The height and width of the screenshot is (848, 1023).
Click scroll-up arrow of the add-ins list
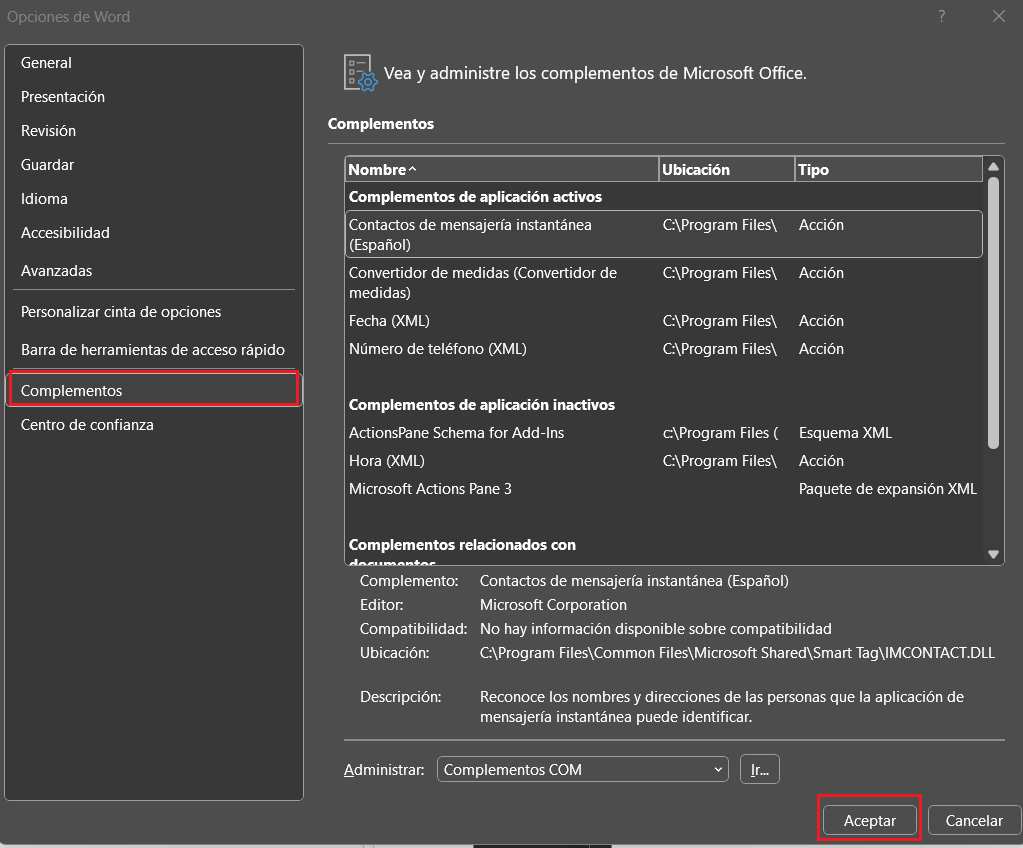(x=993, y=167)
